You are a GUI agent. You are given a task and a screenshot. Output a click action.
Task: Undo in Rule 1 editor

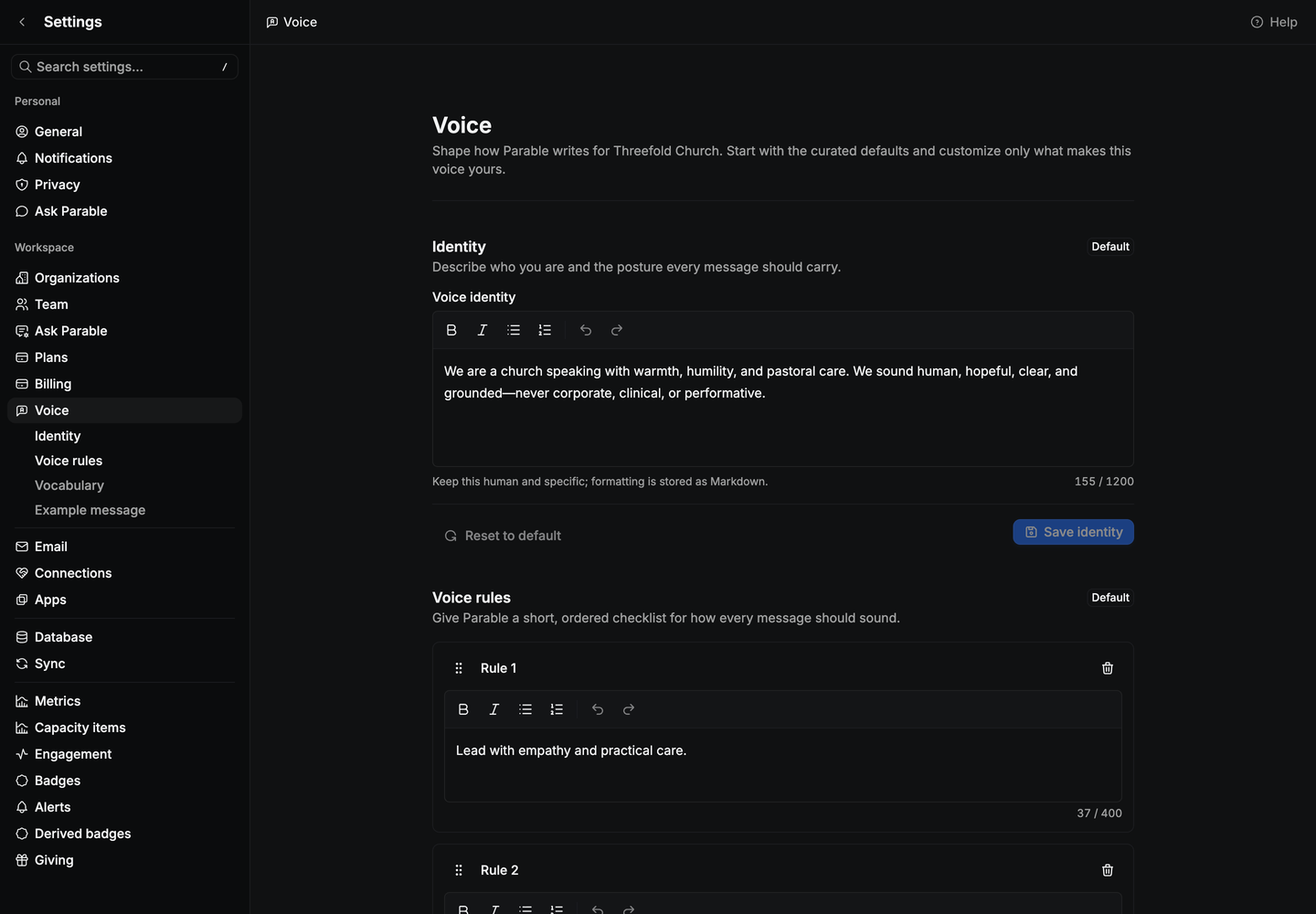click(x=598, y=709)
